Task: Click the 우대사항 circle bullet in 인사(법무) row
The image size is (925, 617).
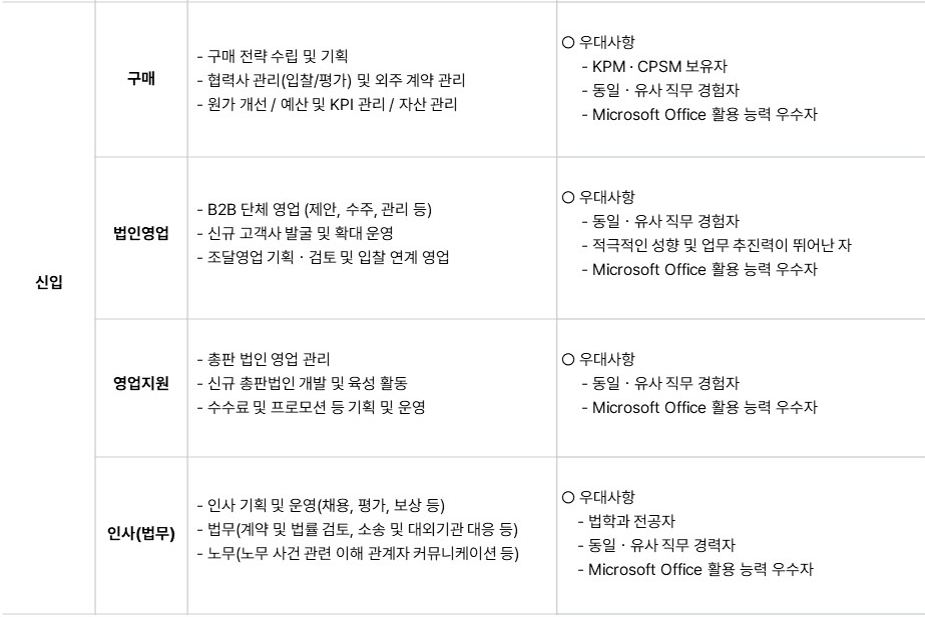Action: (x=568, y=497)
